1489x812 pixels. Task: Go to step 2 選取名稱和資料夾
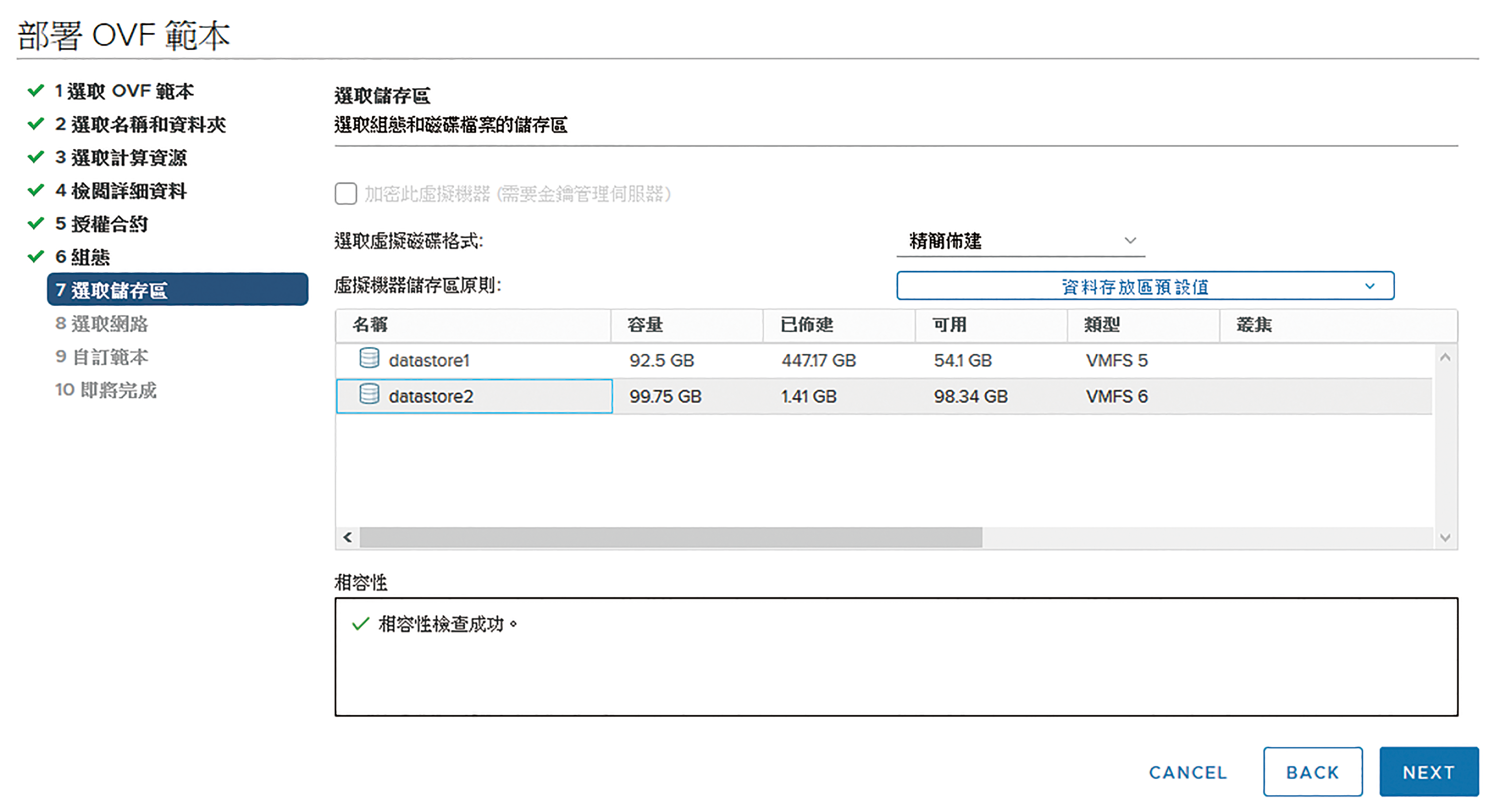[x=140, y=124]
